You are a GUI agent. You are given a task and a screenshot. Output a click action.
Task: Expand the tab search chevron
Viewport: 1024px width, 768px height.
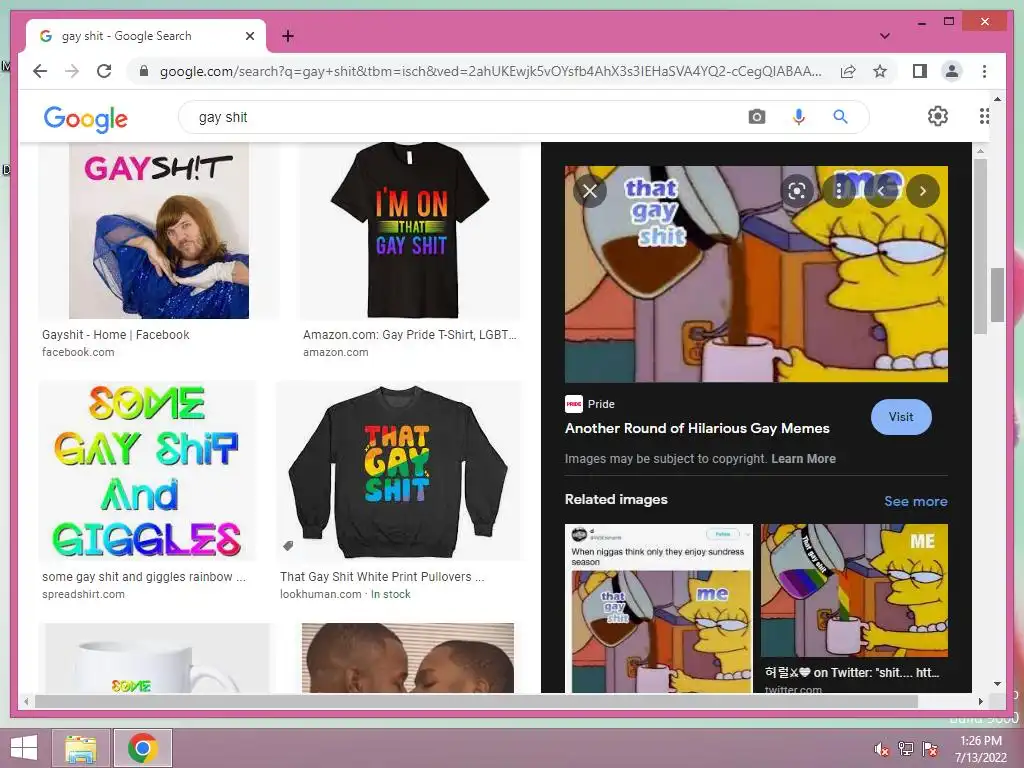click(885, 36)
